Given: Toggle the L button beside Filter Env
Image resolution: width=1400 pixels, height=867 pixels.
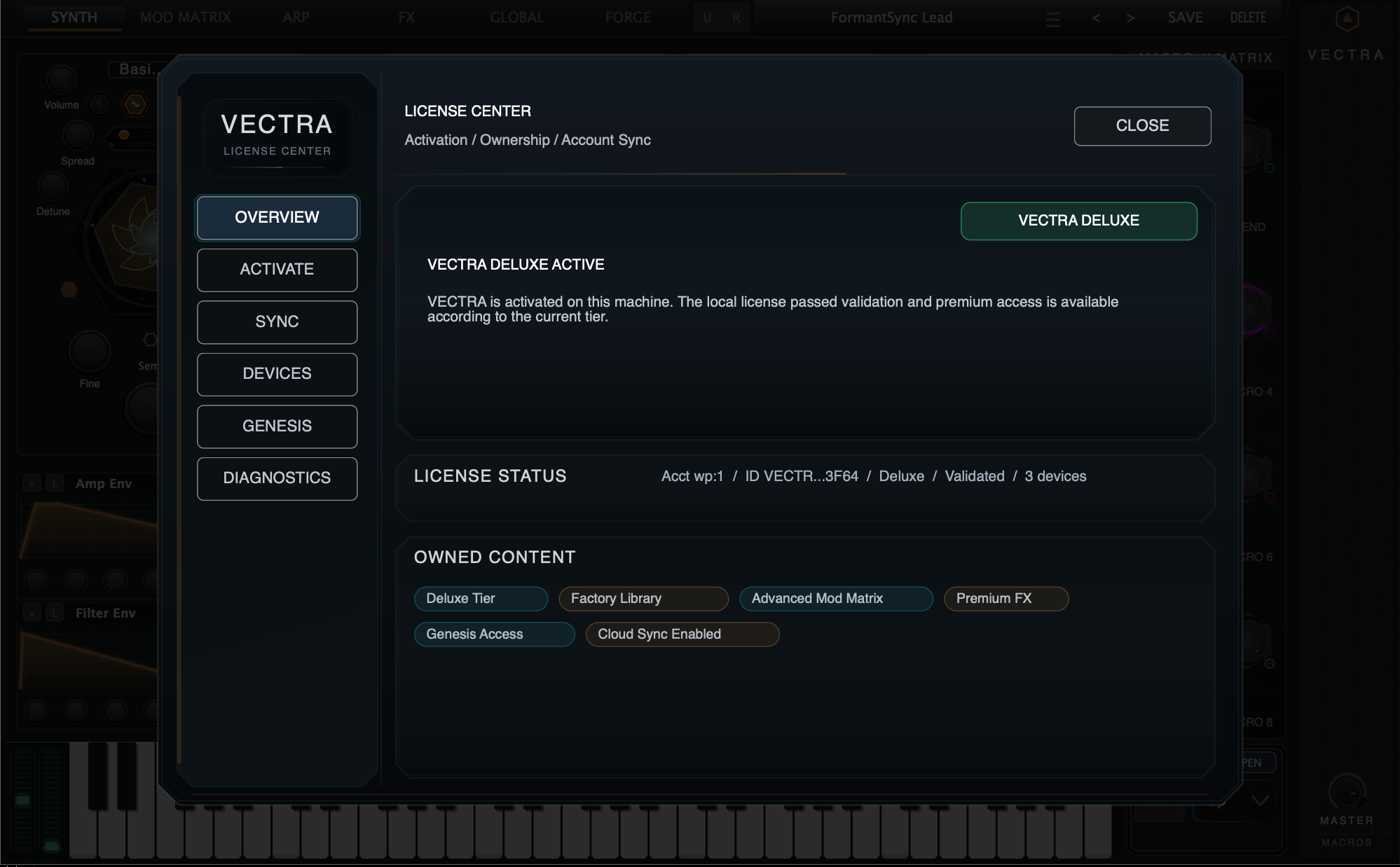Looking at the screenshot, I should point(55,613).
